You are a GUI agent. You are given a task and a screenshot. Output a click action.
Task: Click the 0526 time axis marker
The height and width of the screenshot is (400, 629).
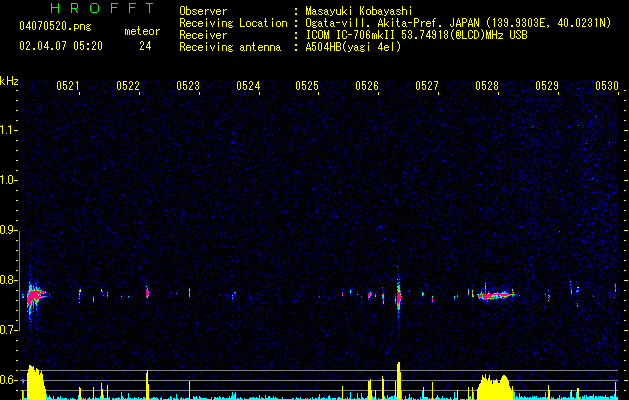(367, 86)
